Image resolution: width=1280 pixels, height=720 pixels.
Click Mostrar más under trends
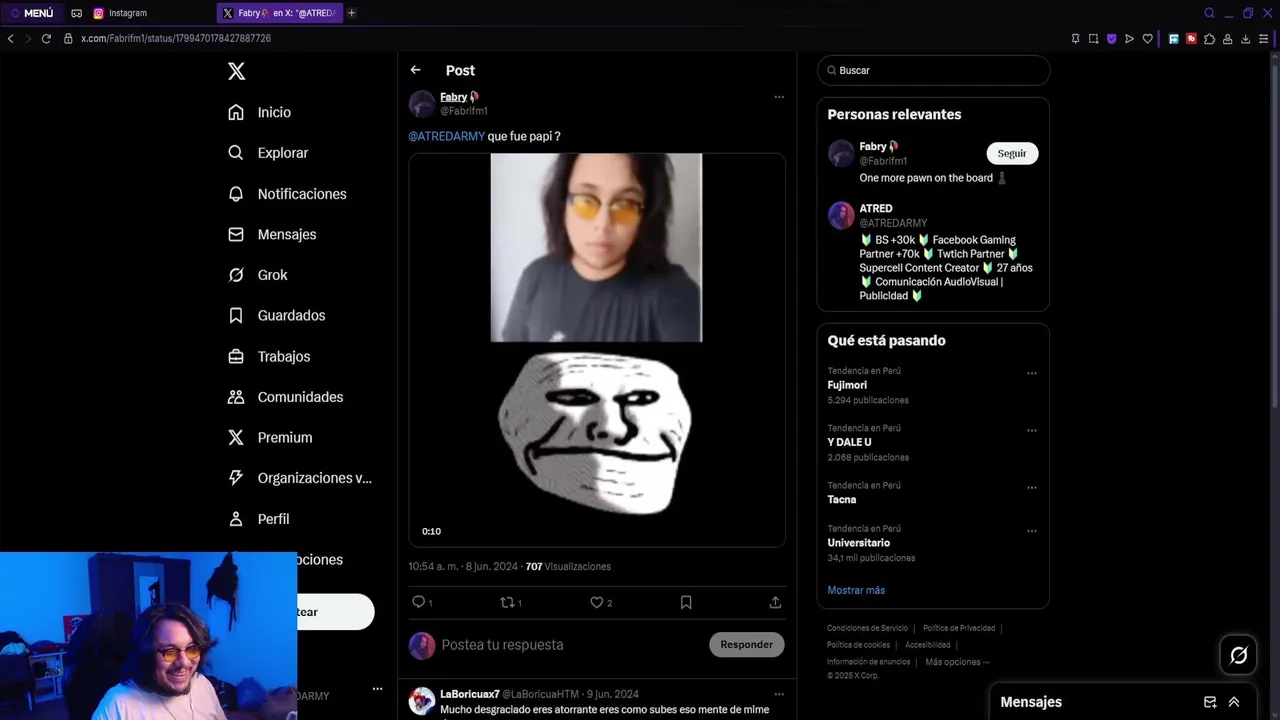[x=856, y=590]
